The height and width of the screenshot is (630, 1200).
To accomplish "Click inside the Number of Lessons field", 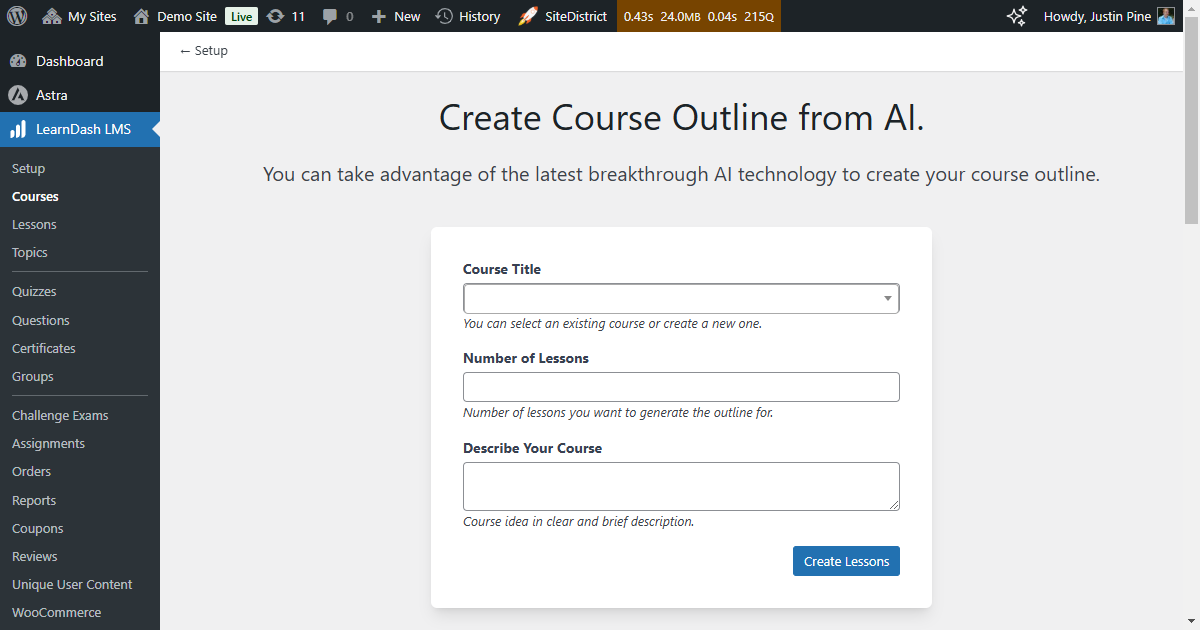I will point(681,387).
